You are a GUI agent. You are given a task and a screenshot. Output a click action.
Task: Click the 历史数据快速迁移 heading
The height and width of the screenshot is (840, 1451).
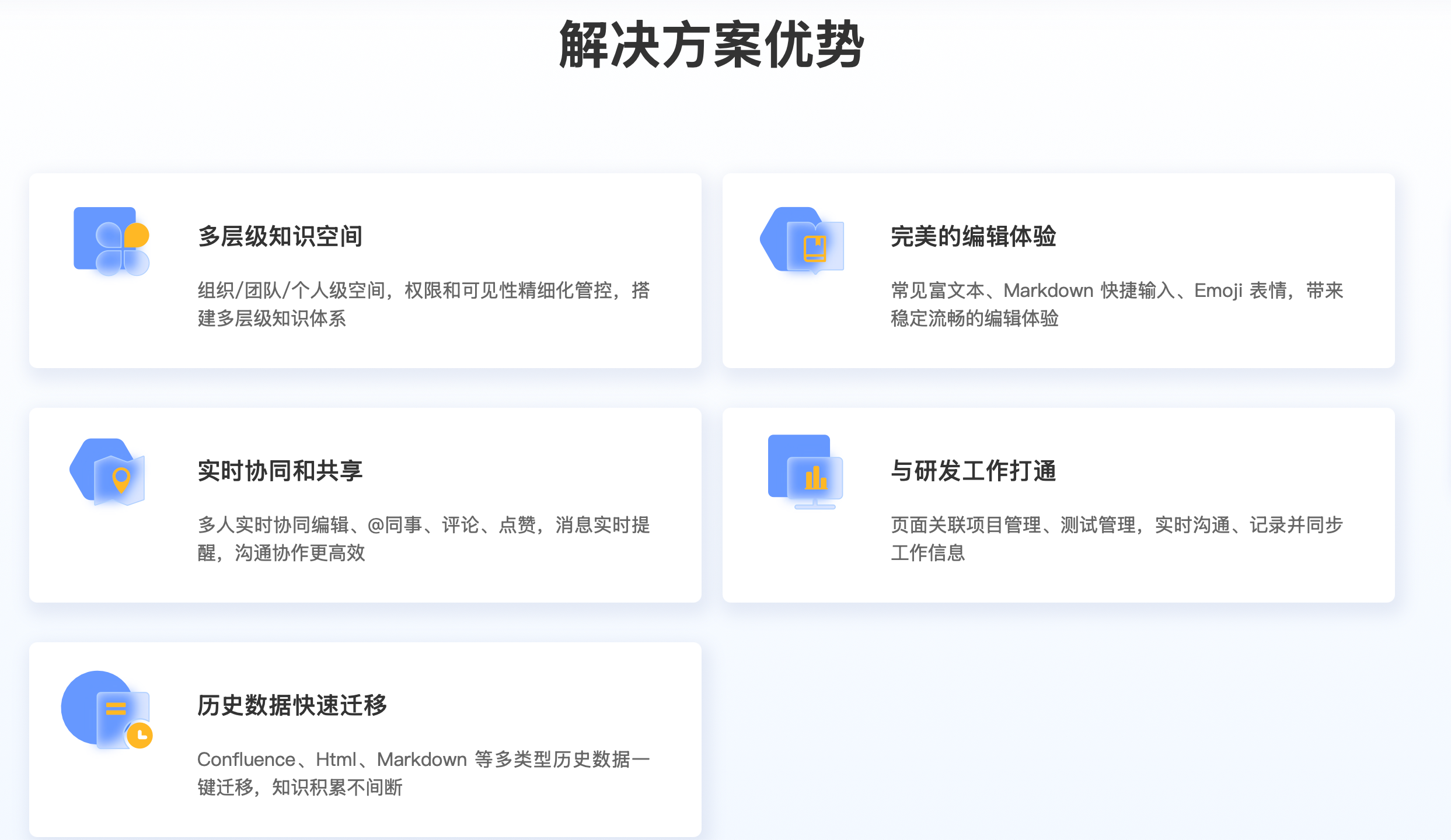[x=292, y=705]
